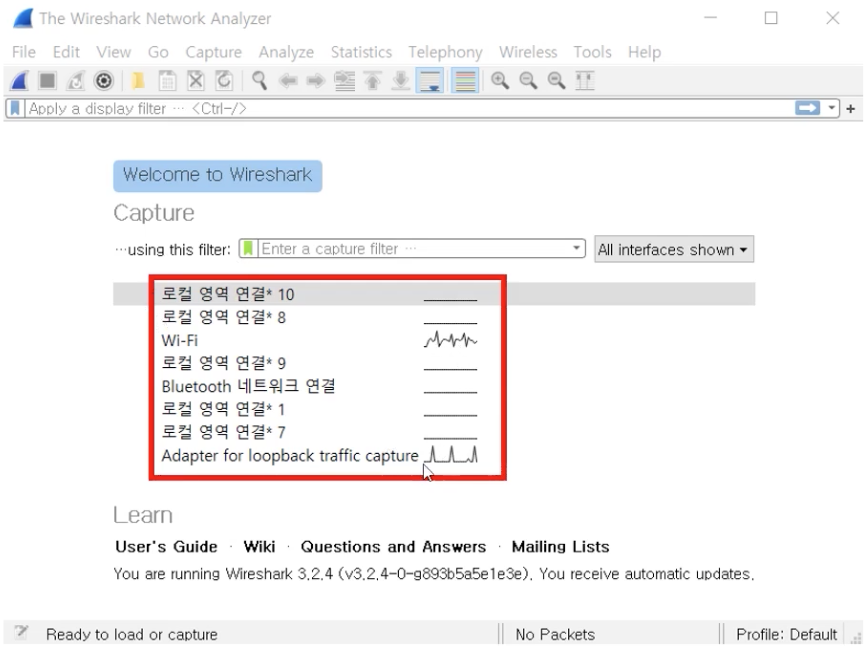Expand display filter history dropdown
Screen dimensions: 868x654
pos(831,108)
